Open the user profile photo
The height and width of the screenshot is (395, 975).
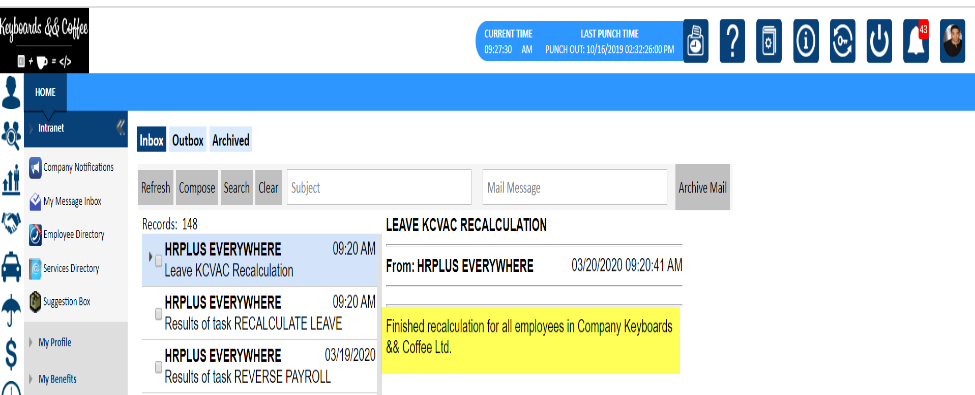point(952,41)
